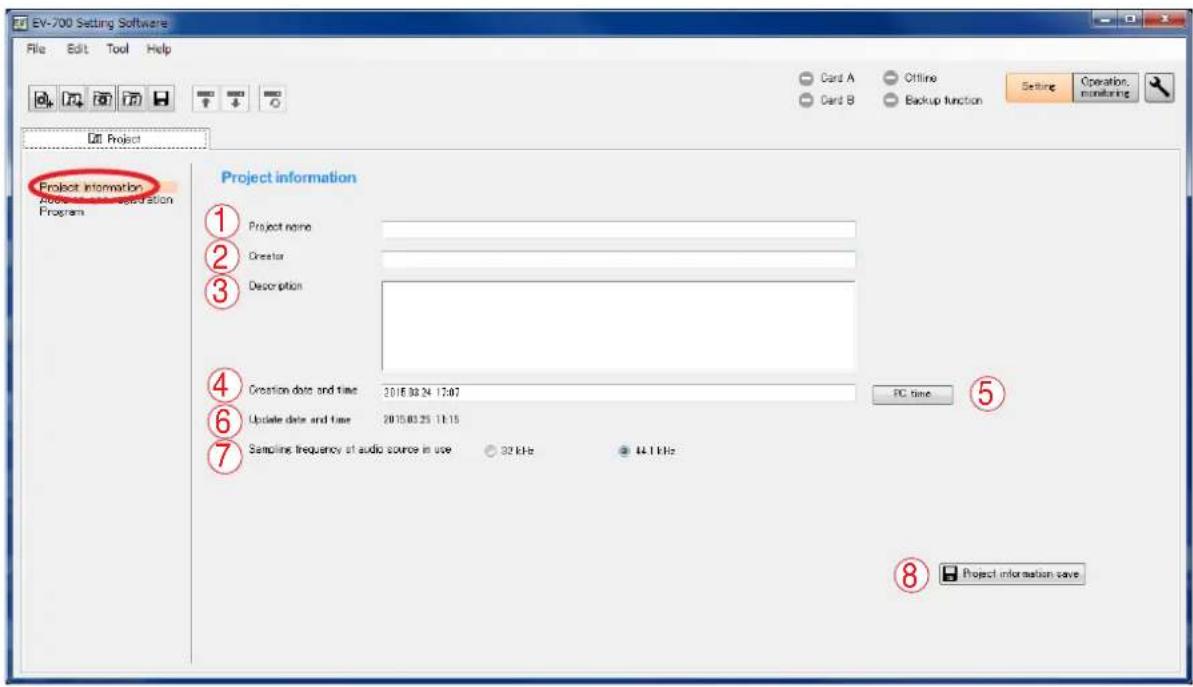Select Program in the sidebar
Image resolution: width=1193 pixels, height=687 pixels.
click(x=62, y=212)
